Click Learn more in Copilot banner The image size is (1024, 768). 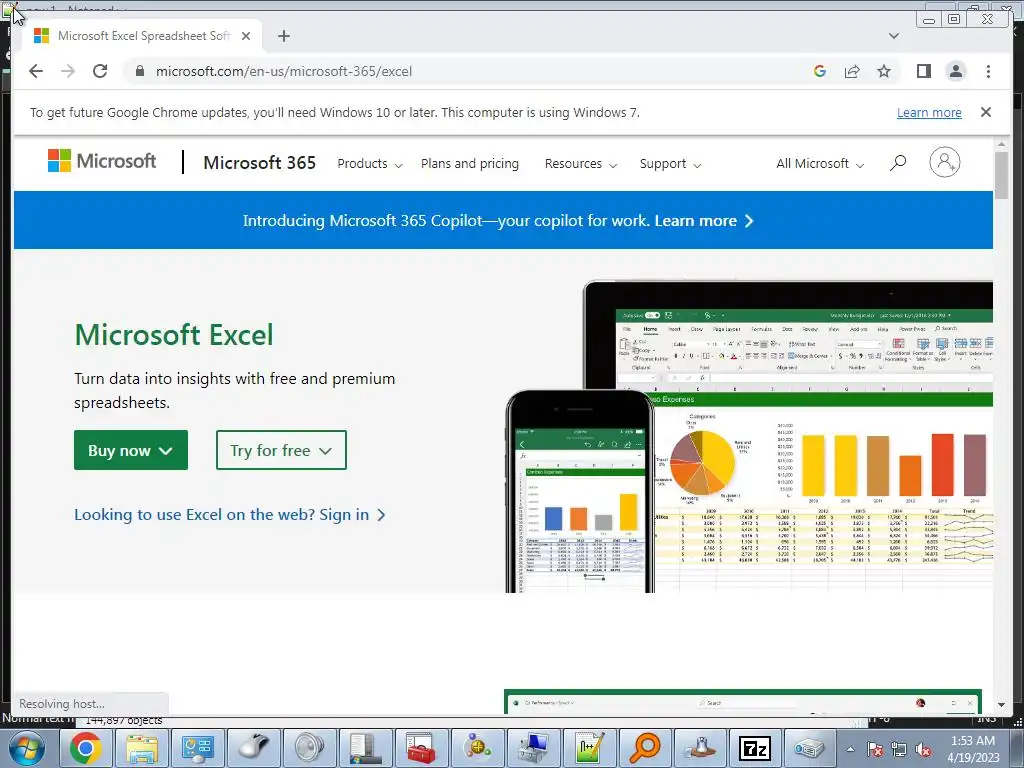coord(704,221)
